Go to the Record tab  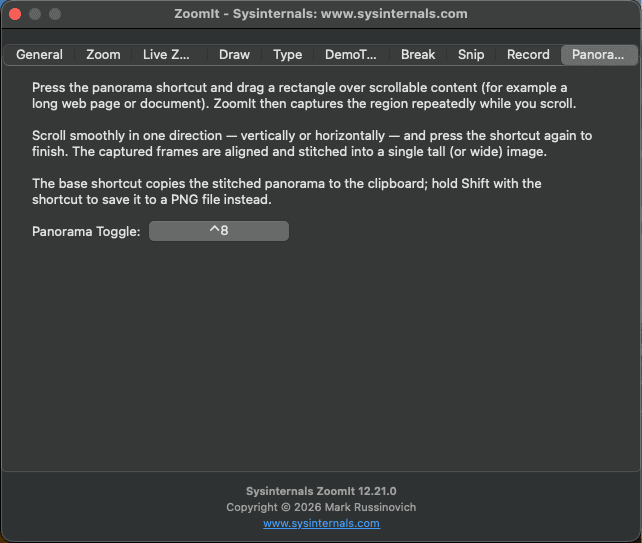528,54
